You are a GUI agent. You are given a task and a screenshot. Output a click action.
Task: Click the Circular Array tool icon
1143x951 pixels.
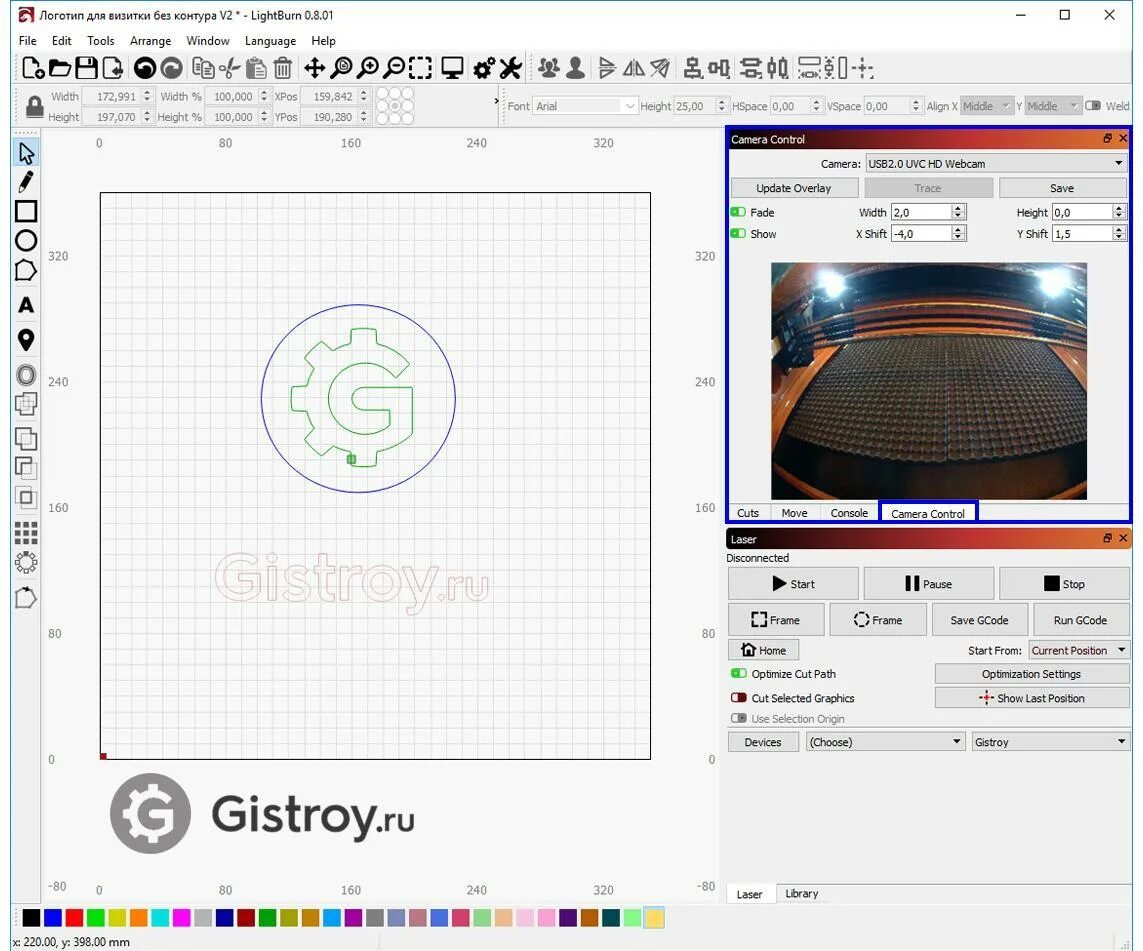coord(26,563)
